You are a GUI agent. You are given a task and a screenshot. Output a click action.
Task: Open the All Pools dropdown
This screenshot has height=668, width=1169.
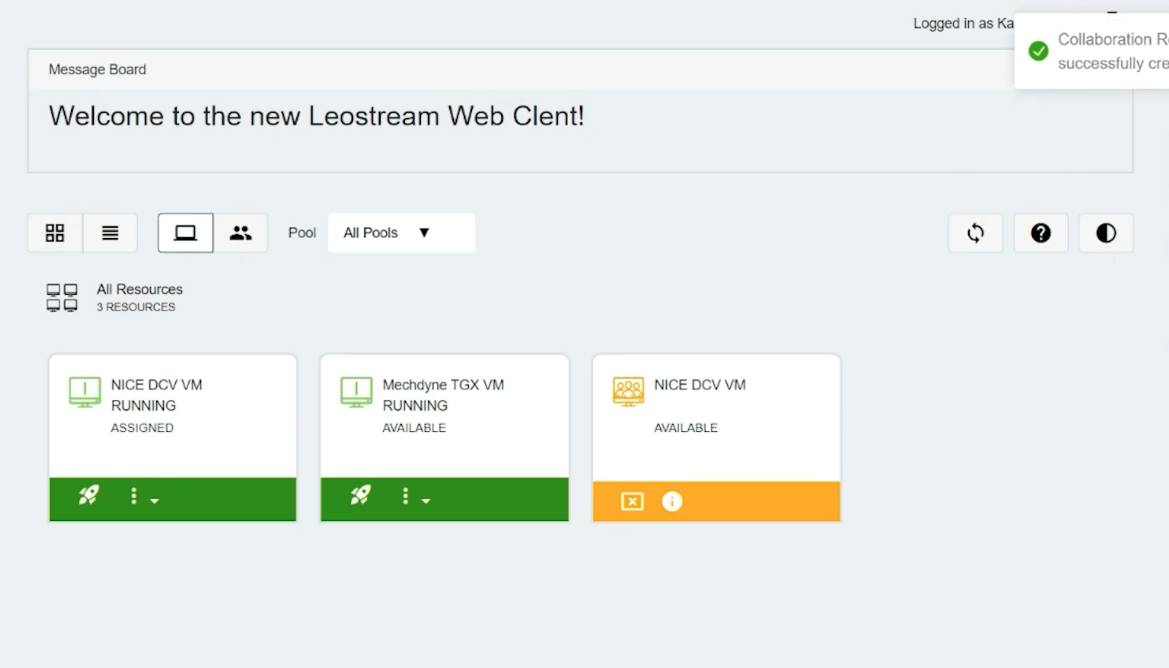(400, 232)
